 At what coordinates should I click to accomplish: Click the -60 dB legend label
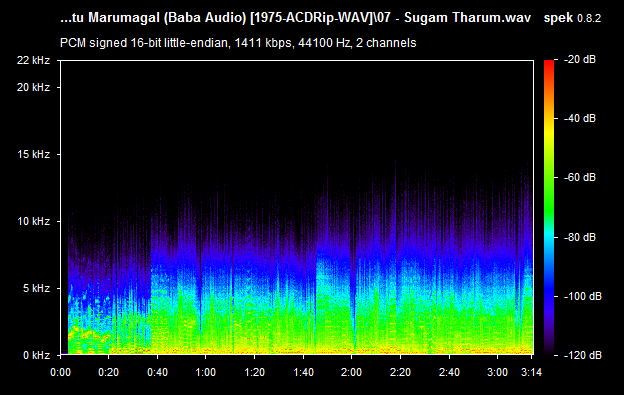(580, 177)
